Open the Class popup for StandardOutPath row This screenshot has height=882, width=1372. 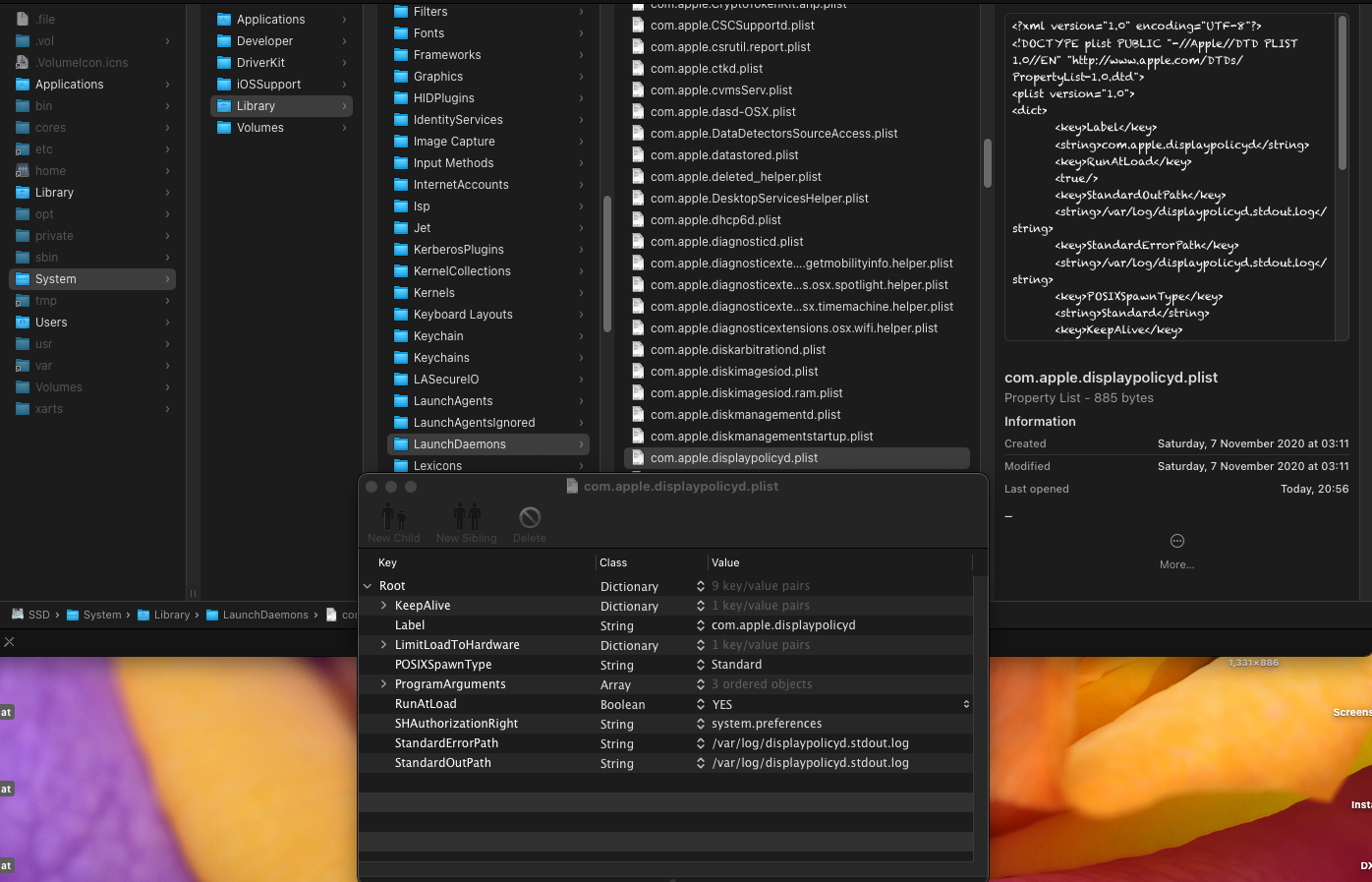click(700, 763)
